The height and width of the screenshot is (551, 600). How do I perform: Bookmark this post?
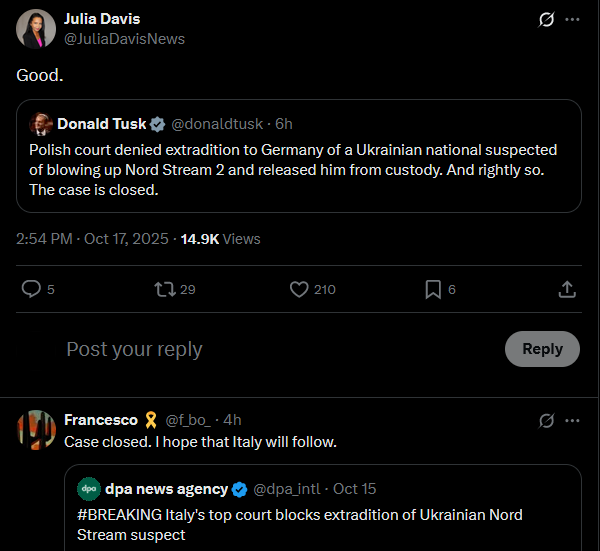[433, 289]
